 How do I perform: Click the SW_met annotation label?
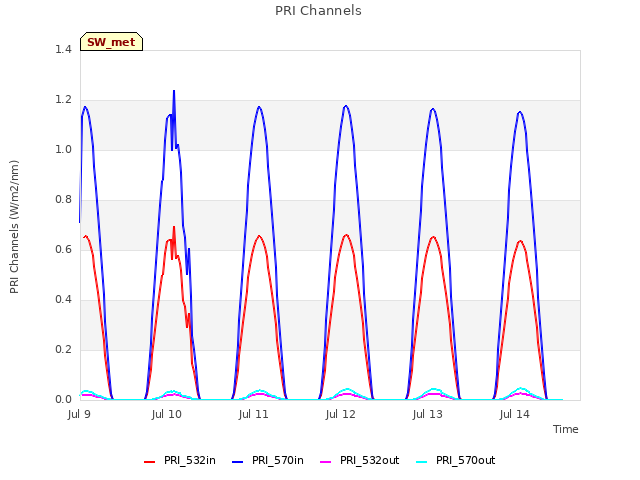(111, 42)
